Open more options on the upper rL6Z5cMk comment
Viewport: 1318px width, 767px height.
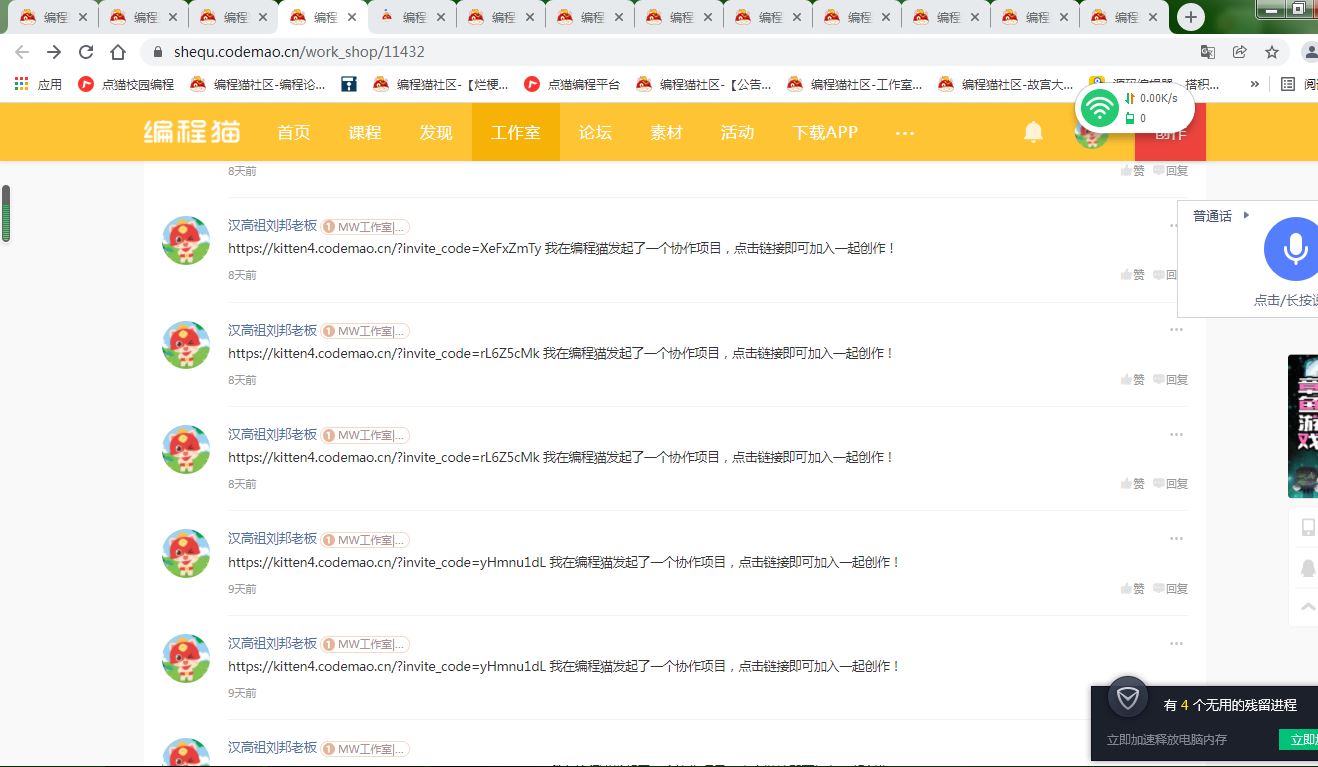tap(1176, 330)
